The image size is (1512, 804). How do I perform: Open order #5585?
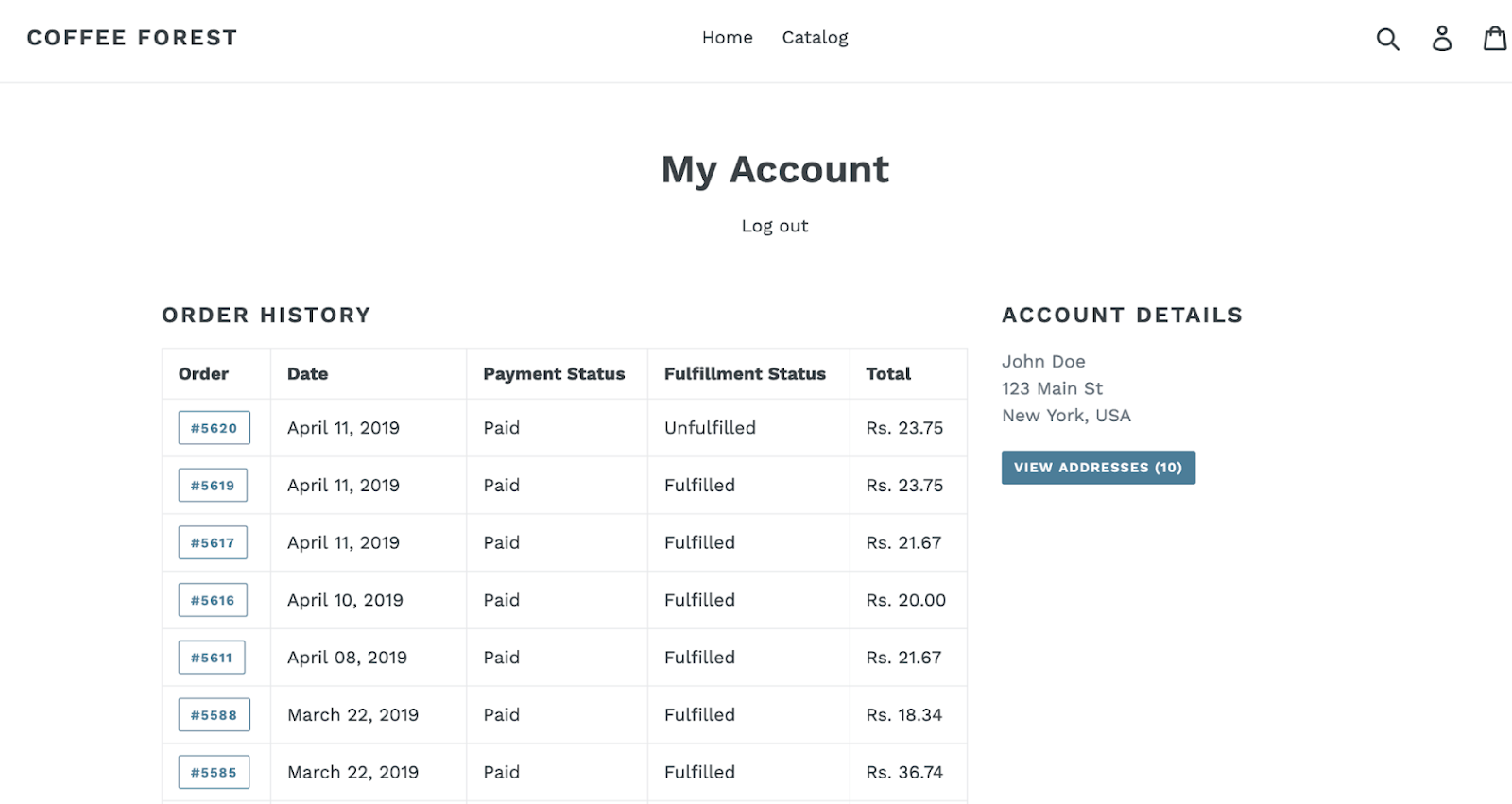pyautogui.click(x=214, y=773)
